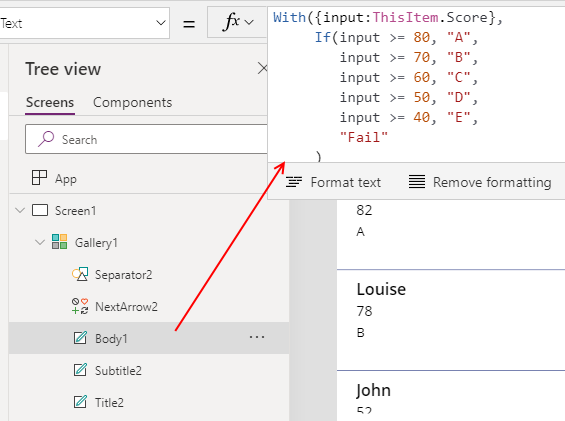
Task: Click Remove formatting button
Action: (480, 182)
